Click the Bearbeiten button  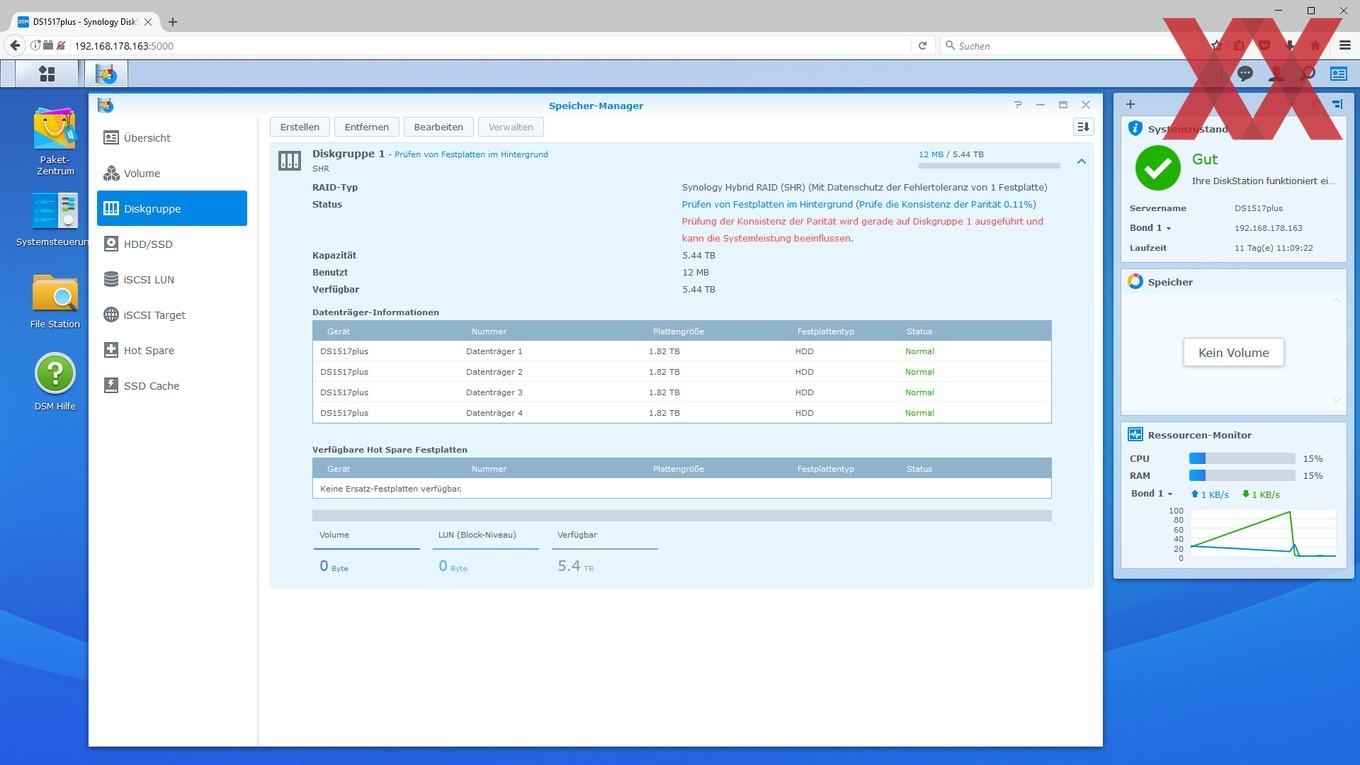pyautogui.click(x=438, y=127)
